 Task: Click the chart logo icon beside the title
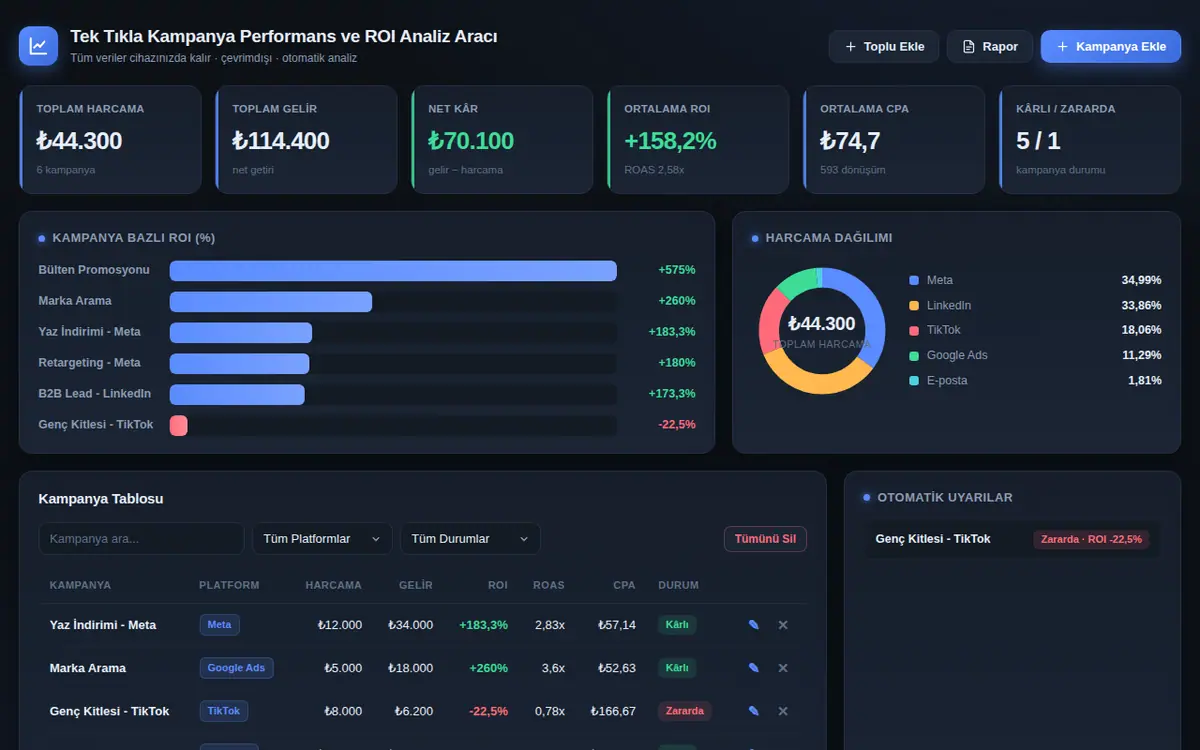point(38,46)
